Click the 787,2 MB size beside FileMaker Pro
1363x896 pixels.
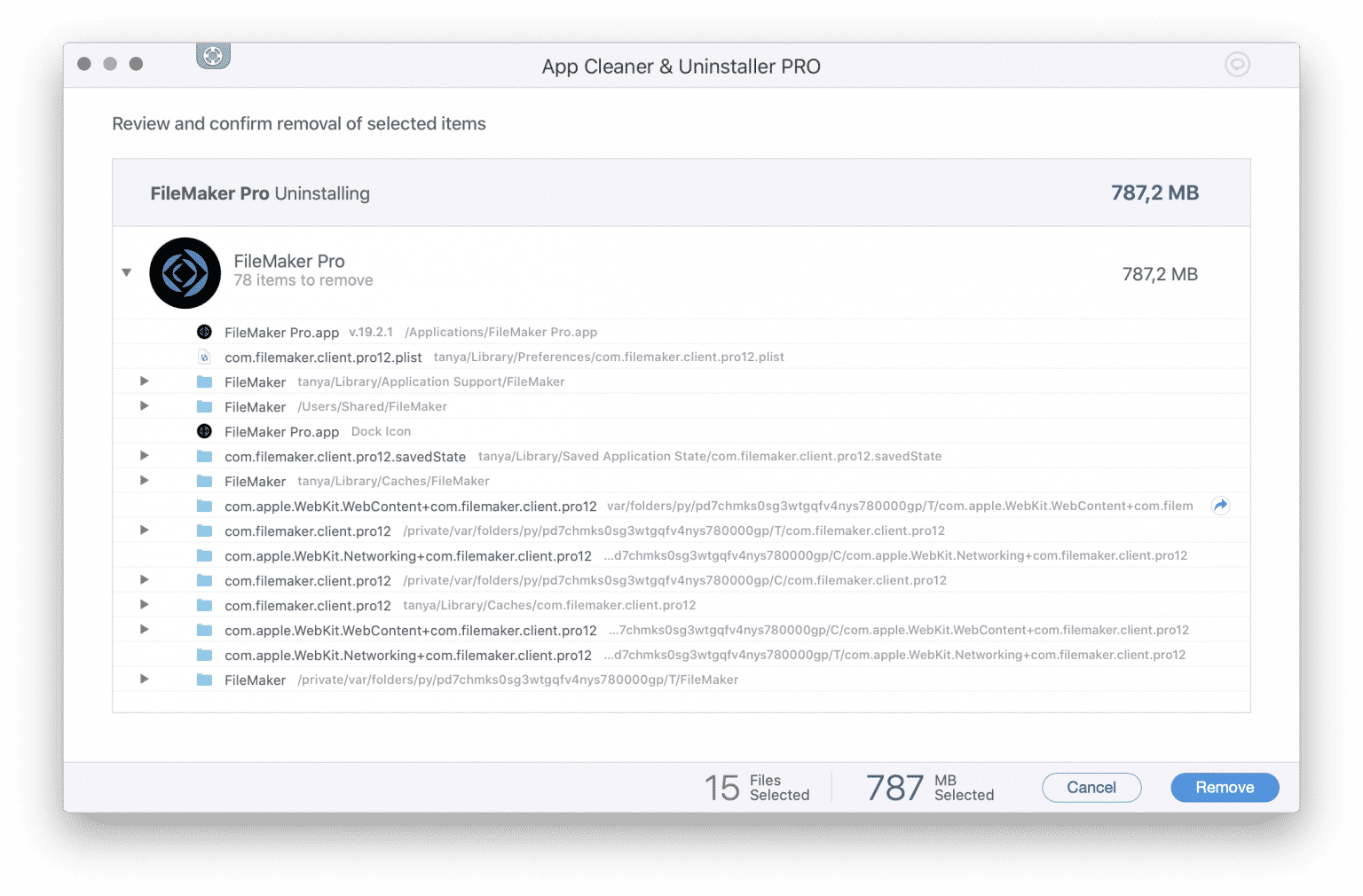[1160, 274]
